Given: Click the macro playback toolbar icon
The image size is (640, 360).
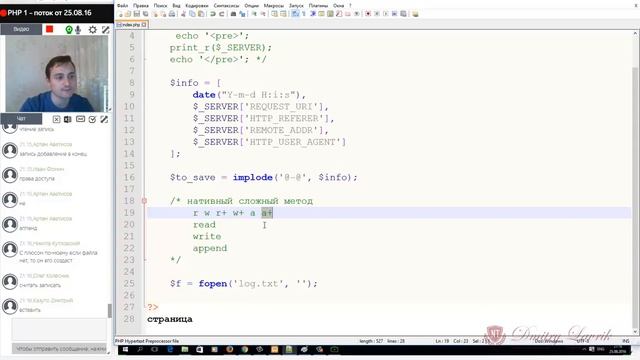Looking at the screenshot, I should [x=387, y=14].
